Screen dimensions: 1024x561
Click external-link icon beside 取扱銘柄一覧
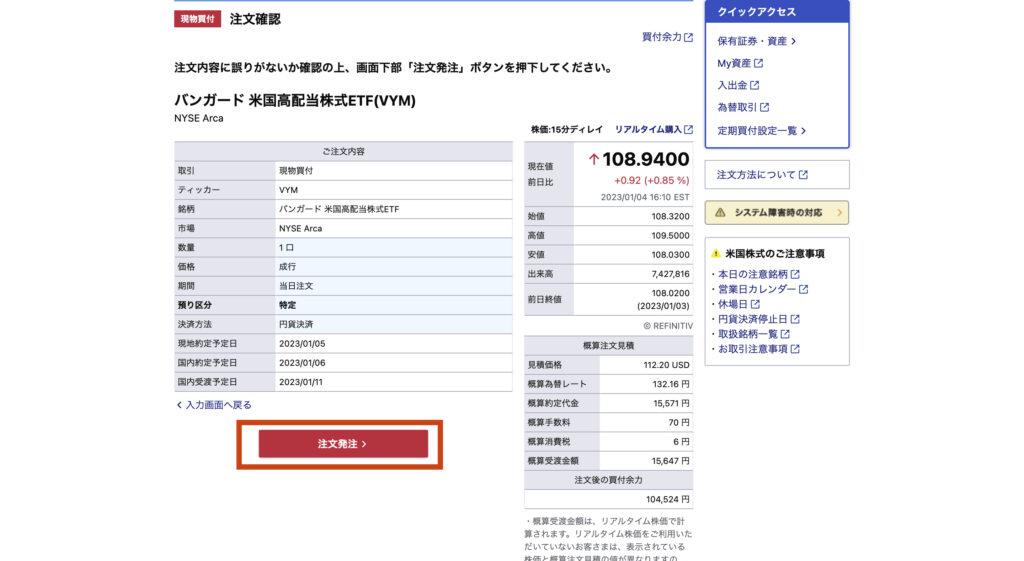[785, 334]
